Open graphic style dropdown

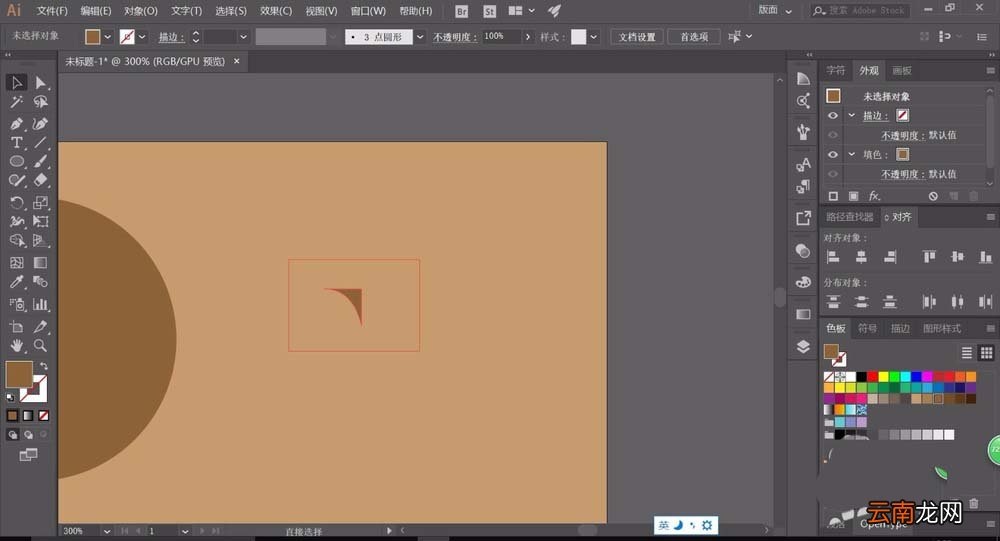(x=594, y=37)
